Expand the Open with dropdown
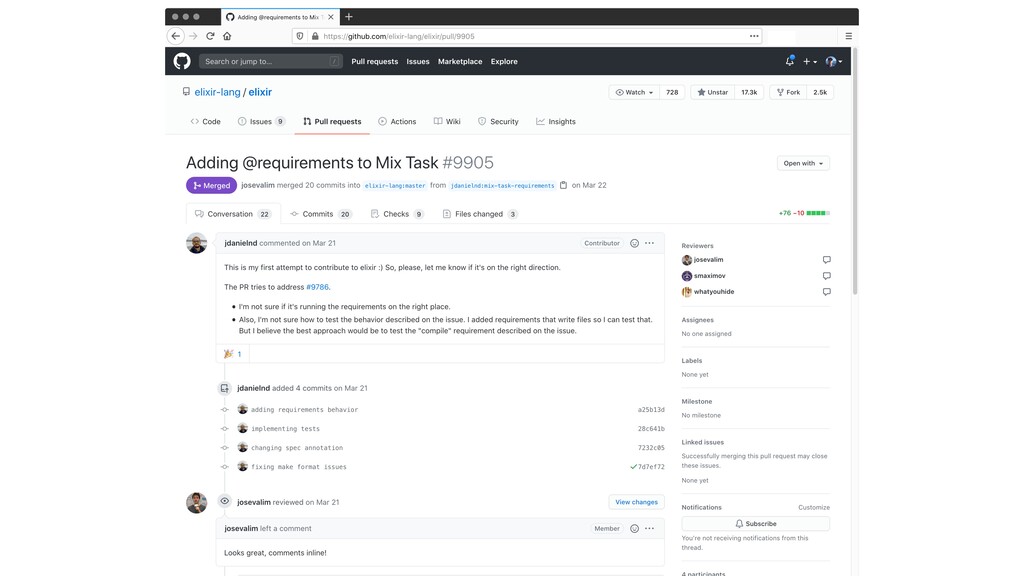The height and width of the screenshot is (576, 1024). pyautogui.click(x=803, y=163)
